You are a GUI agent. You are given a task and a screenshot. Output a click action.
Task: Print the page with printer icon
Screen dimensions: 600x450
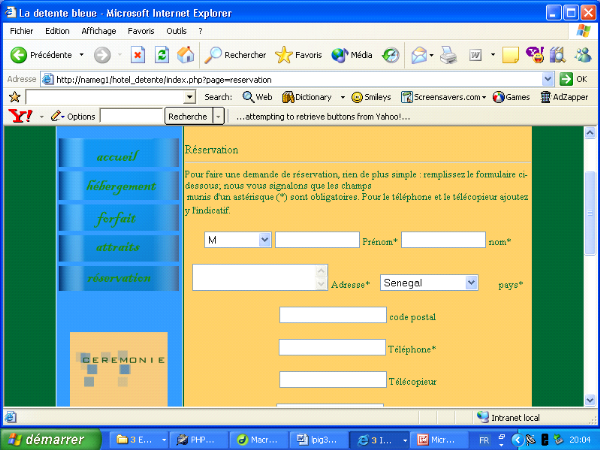point(448,55)
